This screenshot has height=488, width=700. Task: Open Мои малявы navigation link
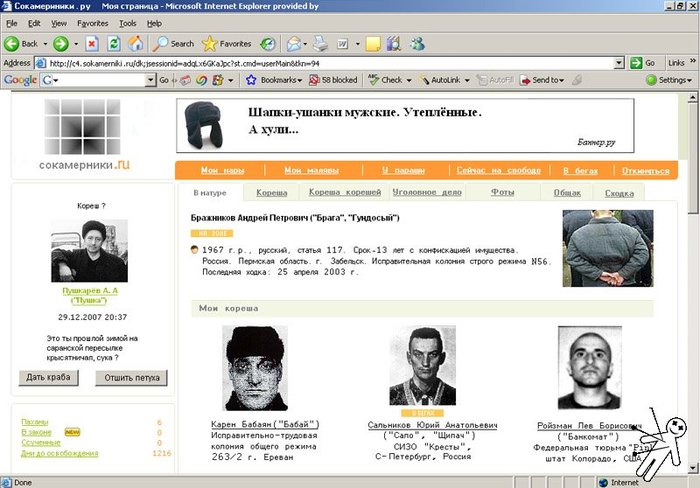(x=312, y=170)
